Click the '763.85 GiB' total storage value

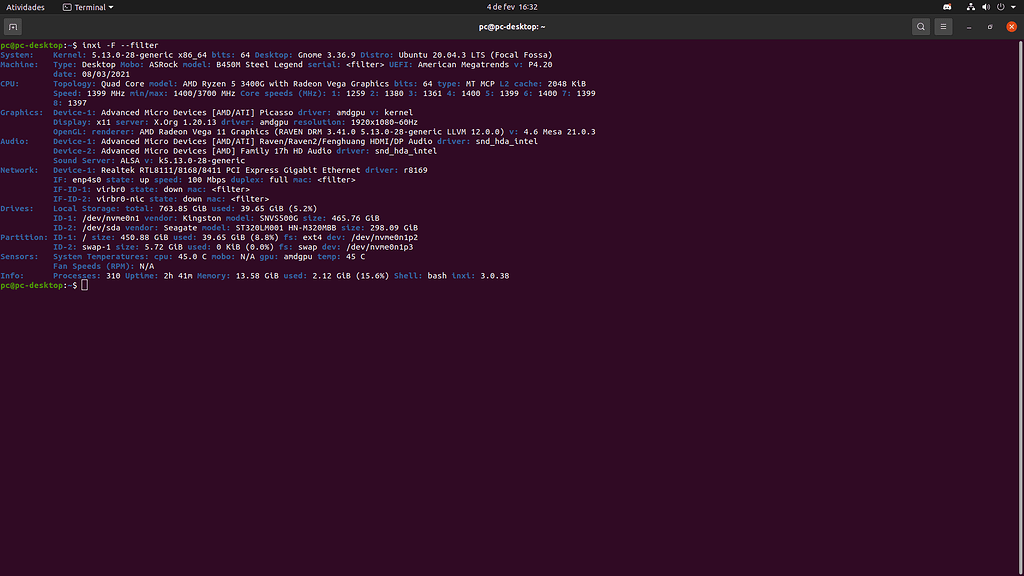183,208
